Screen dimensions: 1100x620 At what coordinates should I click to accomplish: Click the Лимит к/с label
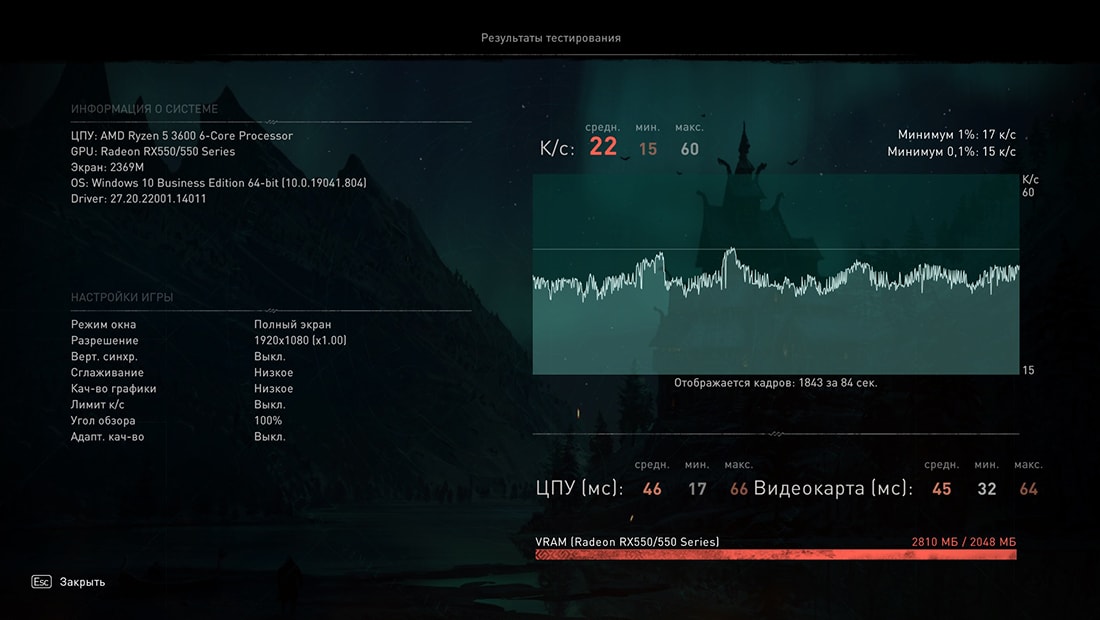click(x=98, y=405)
